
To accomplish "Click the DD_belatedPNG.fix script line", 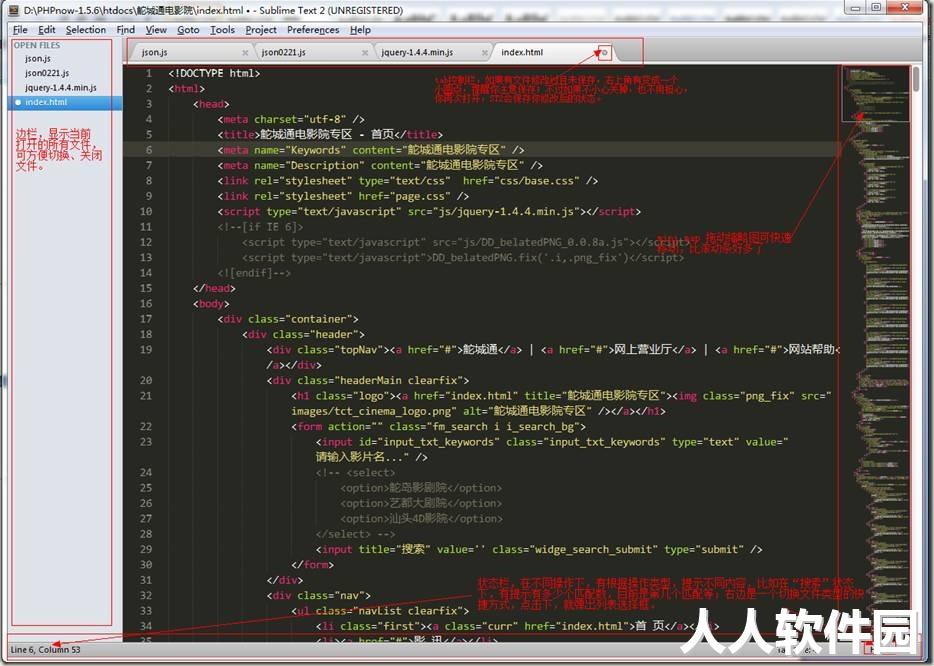I will [463, 258].
